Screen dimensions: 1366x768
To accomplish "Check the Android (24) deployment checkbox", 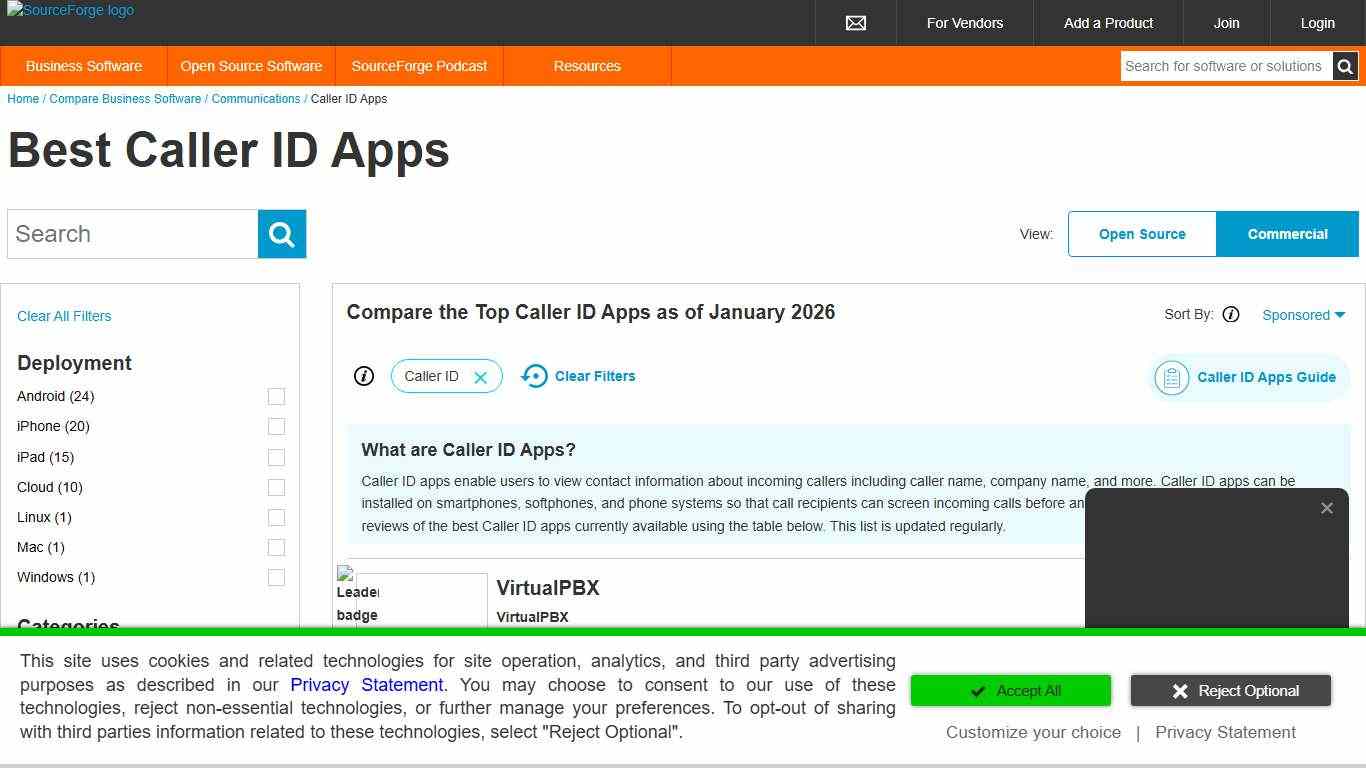I will 276,397.
